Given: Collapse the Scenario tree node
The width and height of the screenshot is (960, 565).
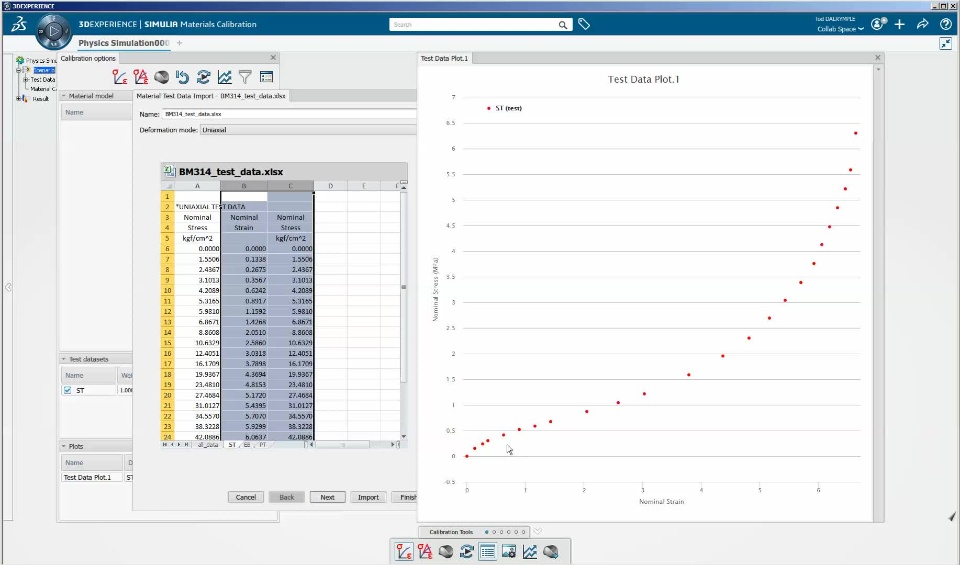Looking at the screenshot, I should (x=19, y=70).
